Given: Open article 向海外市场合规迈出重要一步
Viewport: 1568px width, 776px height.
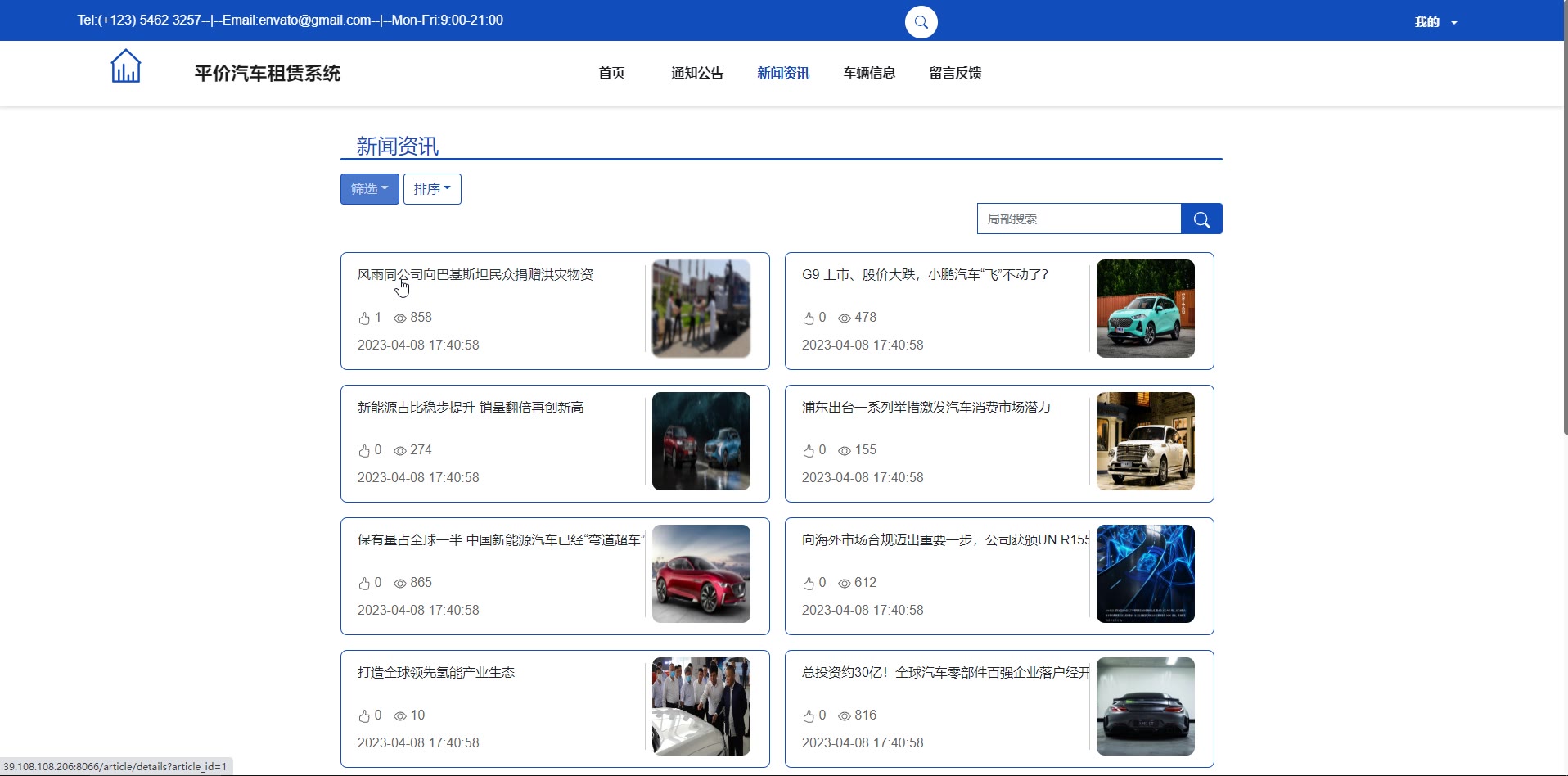Looking at the screenshot, I should pyautogui.click(x=944, y=540).
